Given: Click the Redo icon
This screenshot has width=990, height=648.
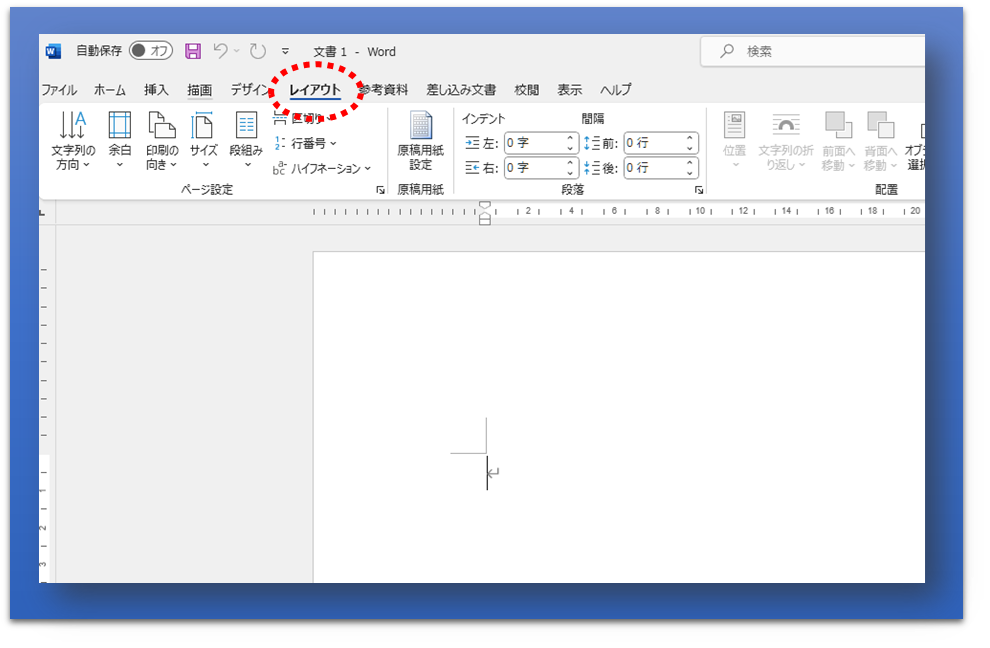Looking at the screenshot, I should click(258, 51).
